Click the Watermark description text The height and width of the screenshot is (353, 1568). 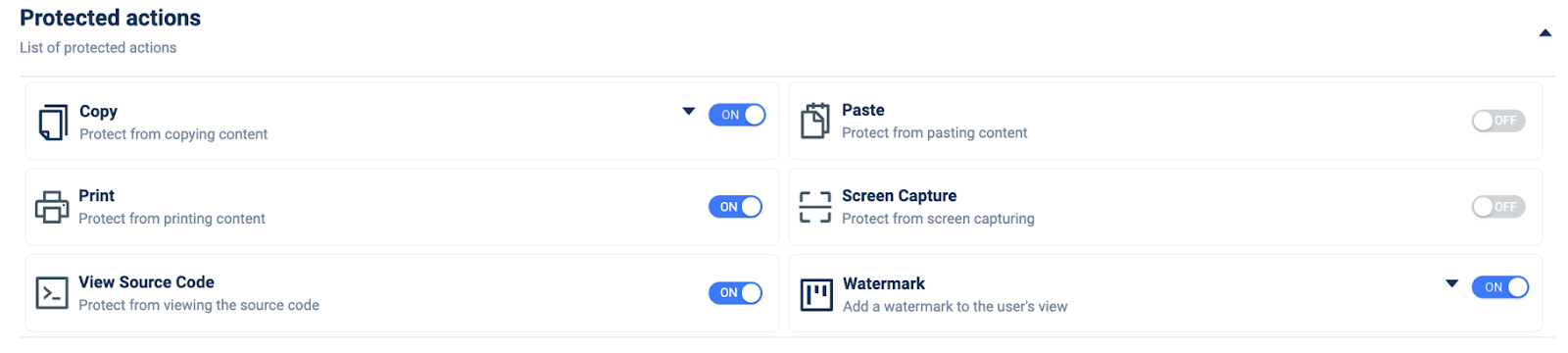pyautogui.click(x=955, y=307)
